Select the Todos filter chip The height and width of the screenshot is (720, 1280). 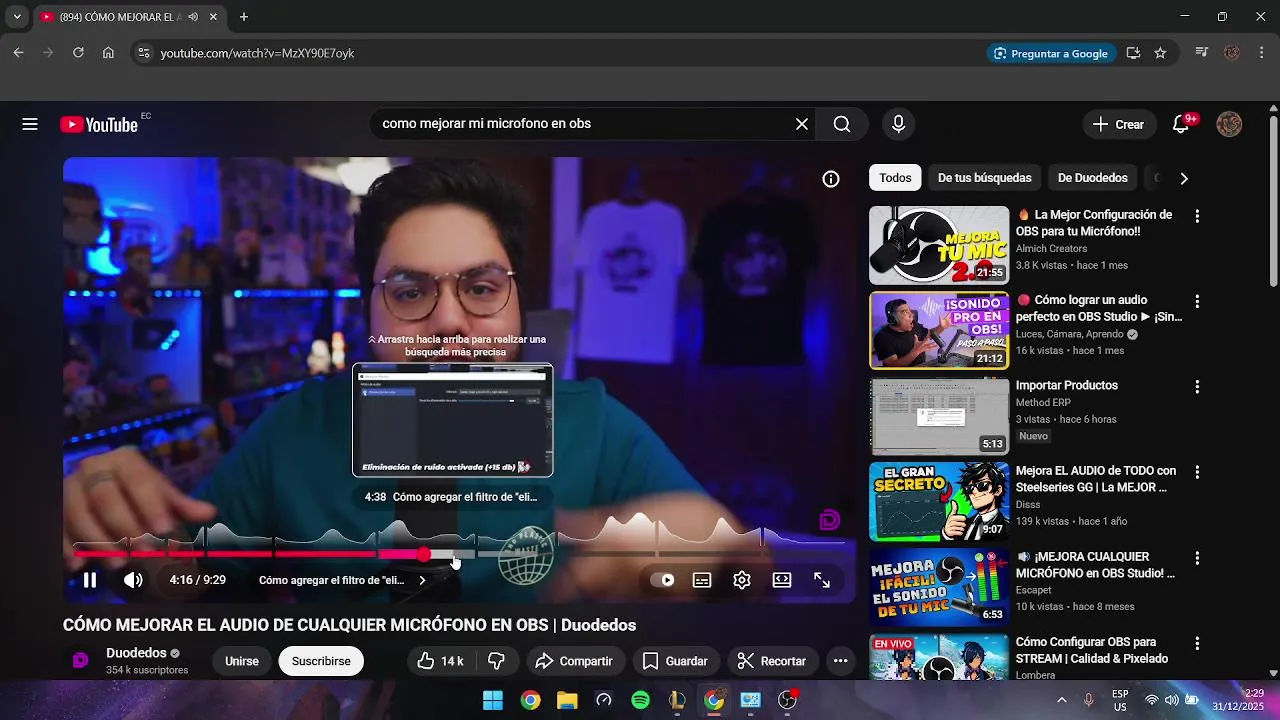(895, 178)
